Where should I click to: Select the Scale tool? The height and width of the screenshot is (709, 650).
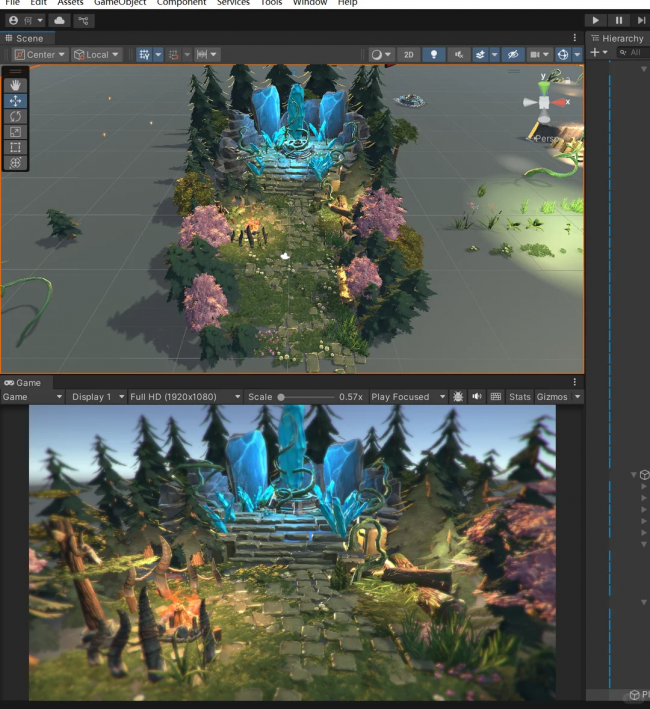(15, 131)
